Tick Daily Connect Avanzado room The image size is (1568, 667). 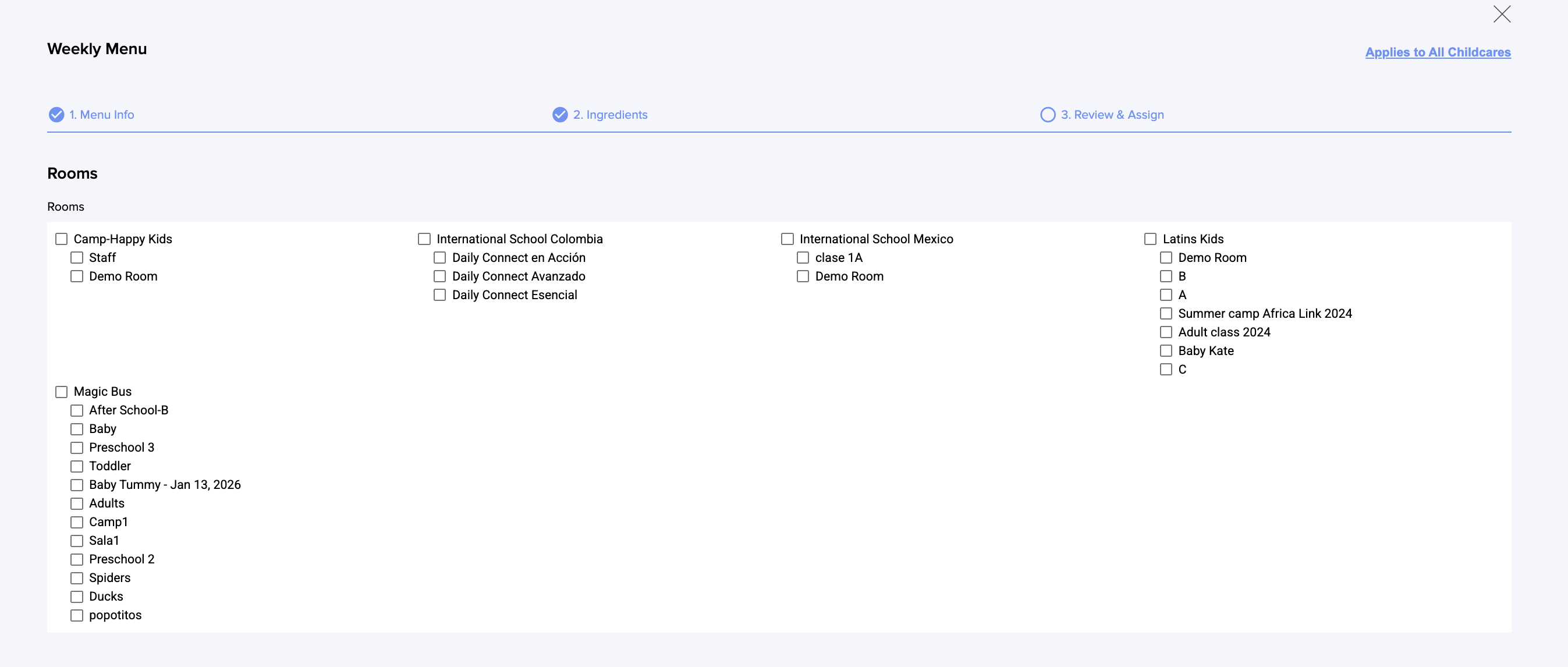[x=439, y=276]
